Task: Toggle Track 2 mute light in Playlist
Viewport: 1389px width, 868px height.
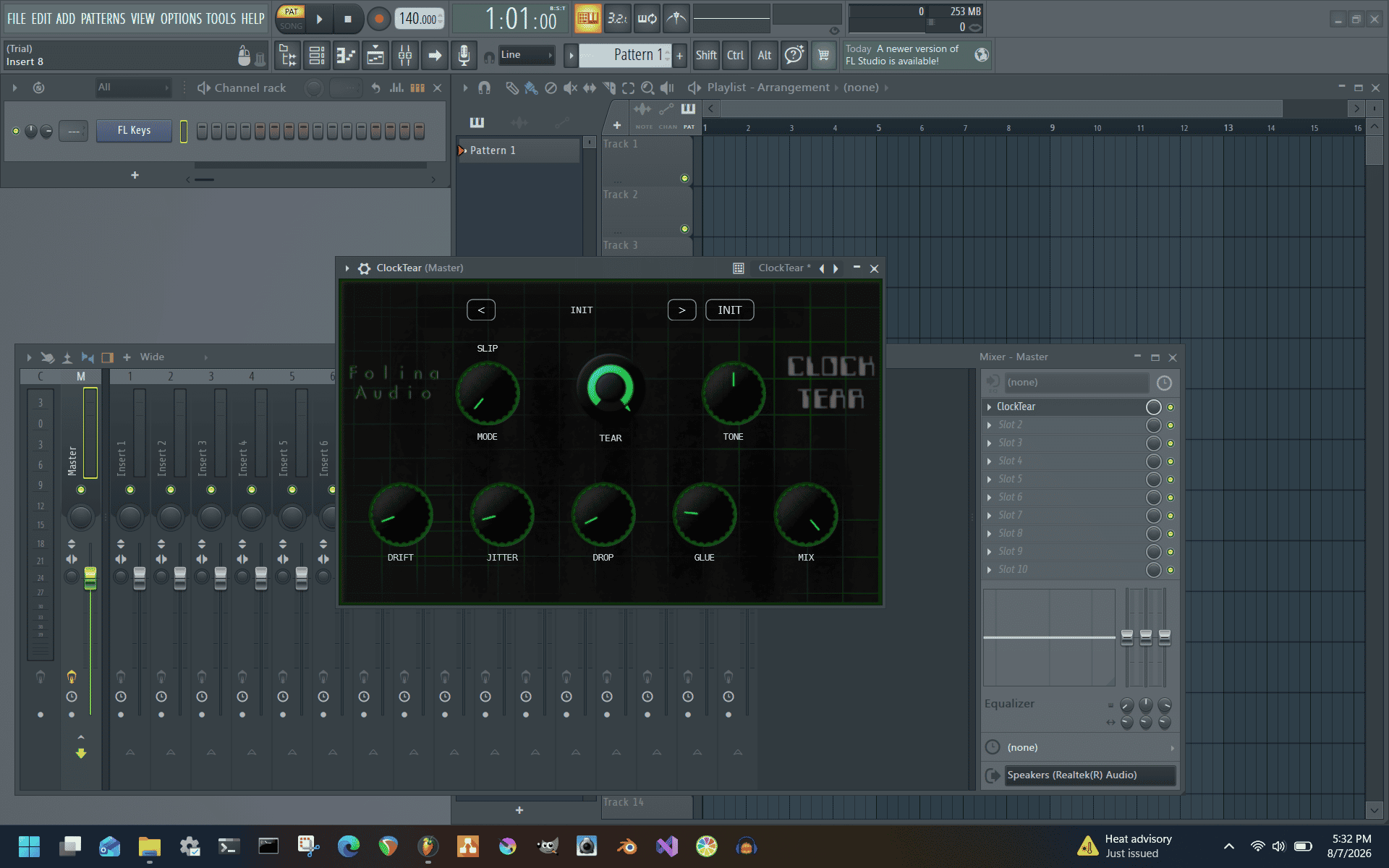Action: click(684, 229)
